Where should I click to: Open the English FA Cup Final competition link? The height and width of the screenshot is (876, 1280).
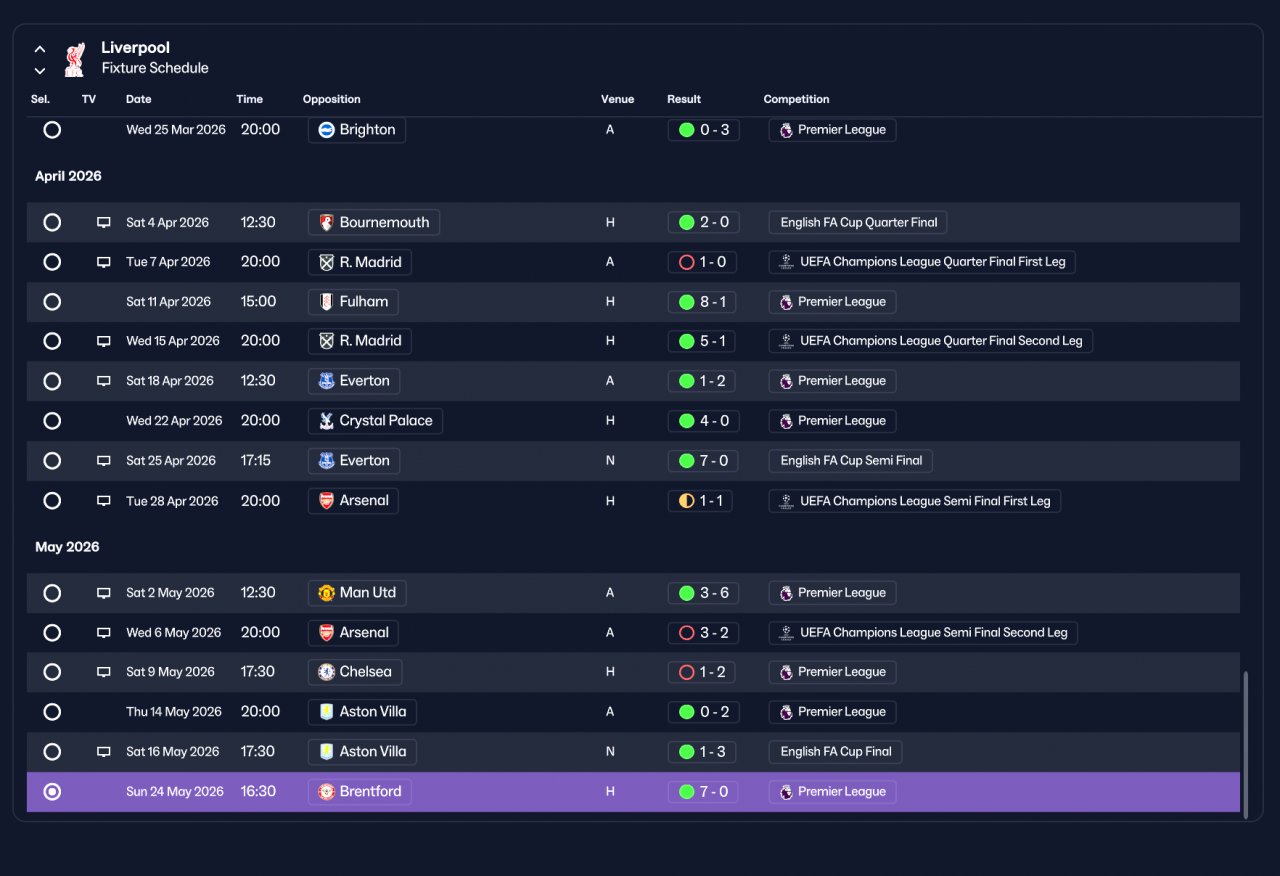(x=835, y=752)
